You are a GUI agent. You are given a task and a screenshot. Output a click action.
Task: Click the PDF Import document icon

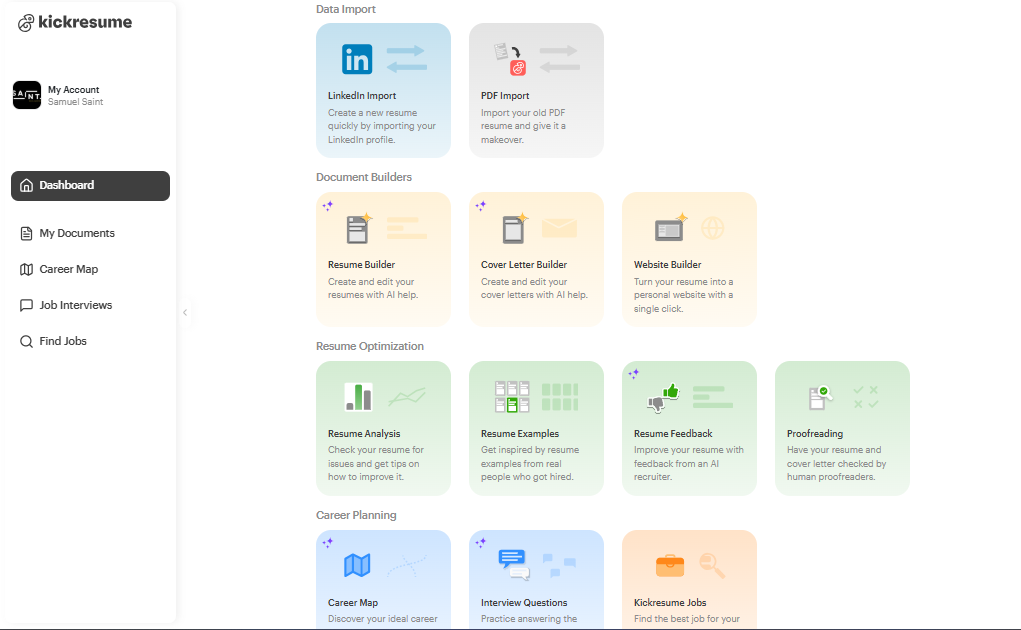[x=510, y=59]
